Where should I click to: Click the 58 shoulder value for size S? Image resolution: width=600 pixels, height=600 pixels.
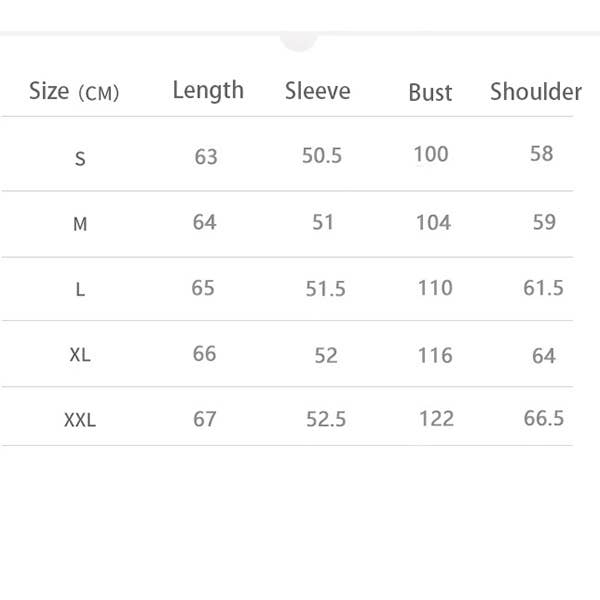[542, 154]
